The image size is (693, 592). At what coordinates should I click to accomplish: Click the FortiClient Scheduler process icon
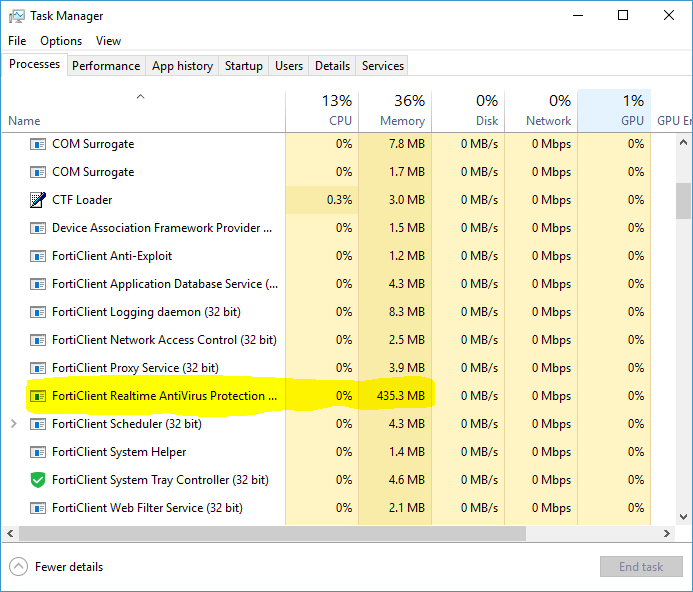pyautogui.click(x=38, y=424)
